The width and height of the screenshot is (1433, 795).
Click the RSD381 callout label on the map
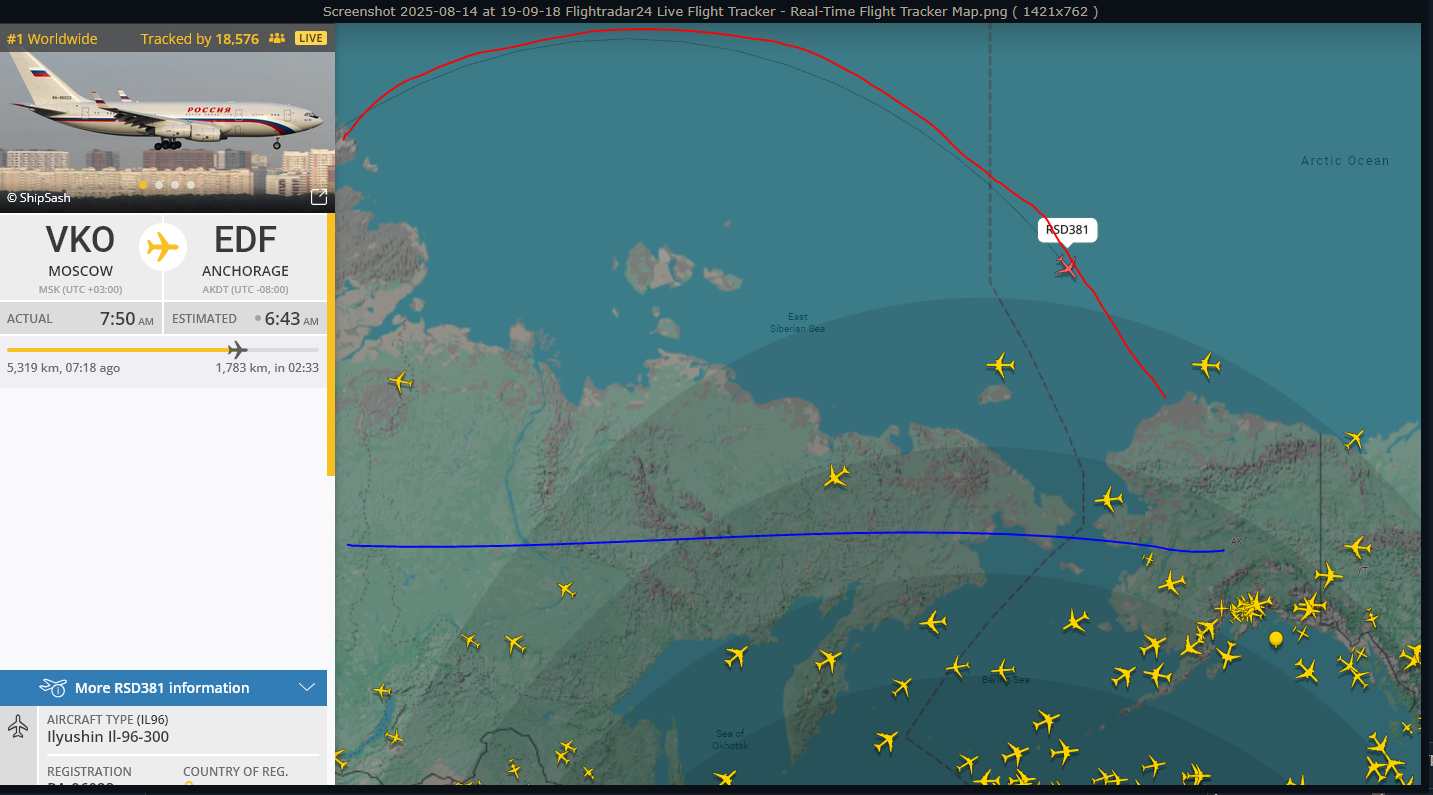pos(1067,230)
